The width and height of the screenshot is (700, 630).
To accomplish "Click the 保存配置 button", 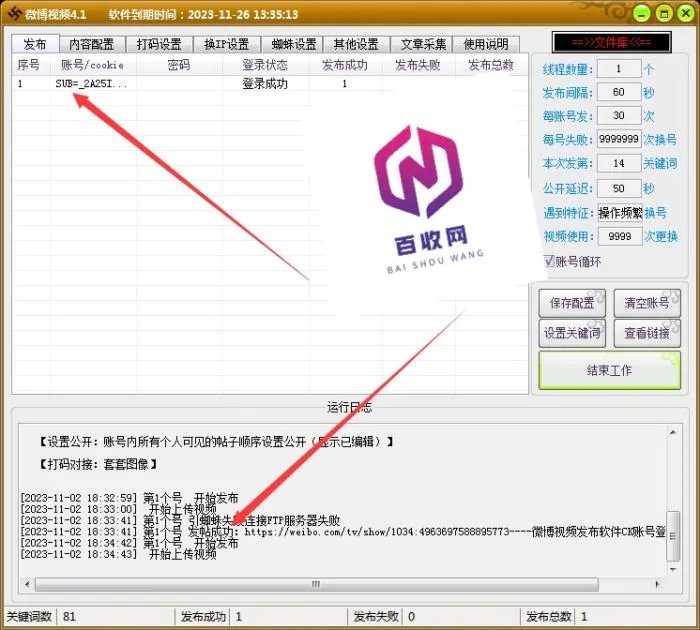I will [572, 303].
